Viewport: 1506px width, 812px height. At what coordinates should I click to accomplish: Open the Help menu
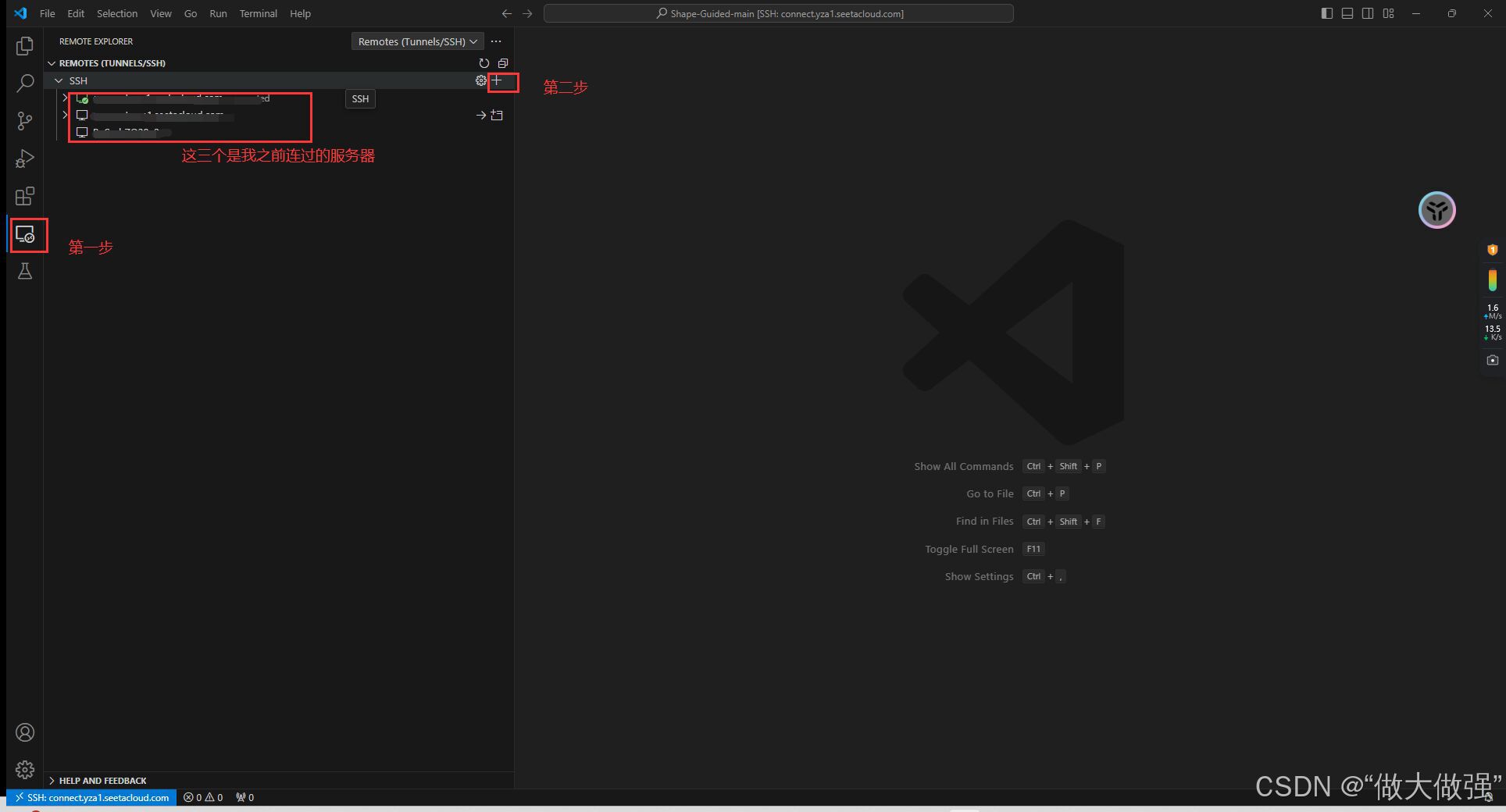pos(301,13)
